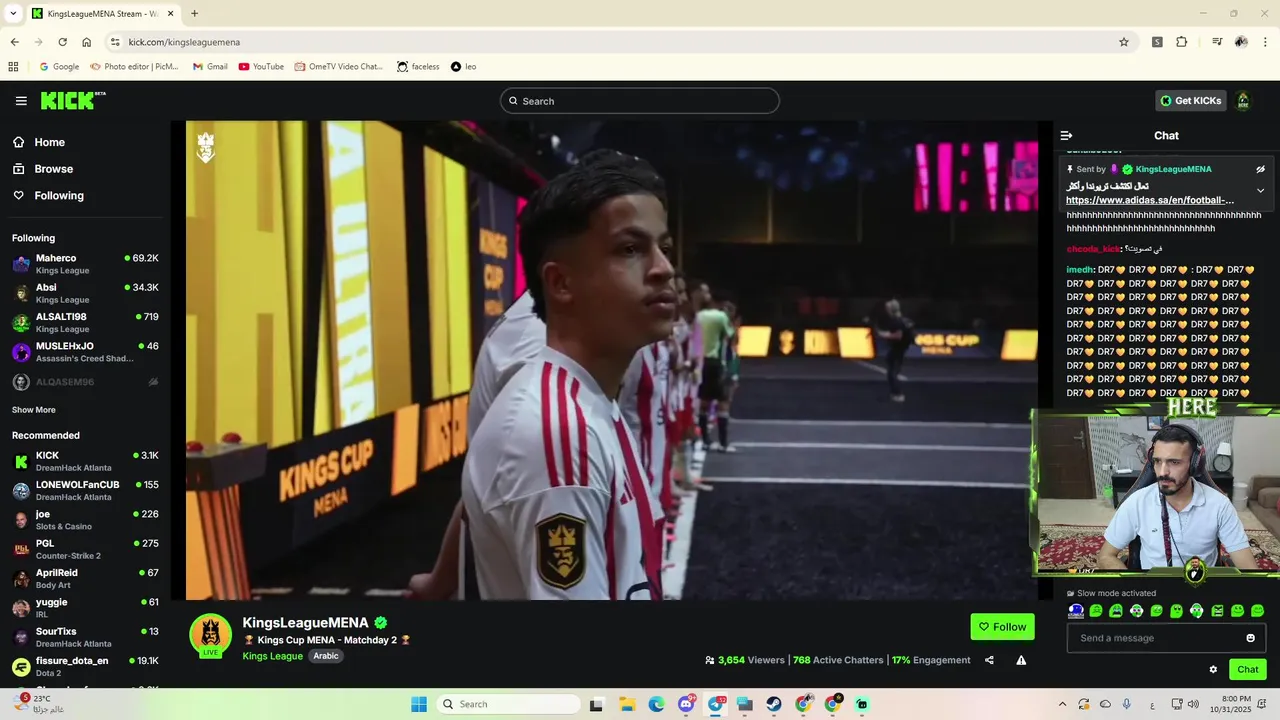1280x720 pixels.
Task: Click the Send a message field
Action: (1166, 638)
